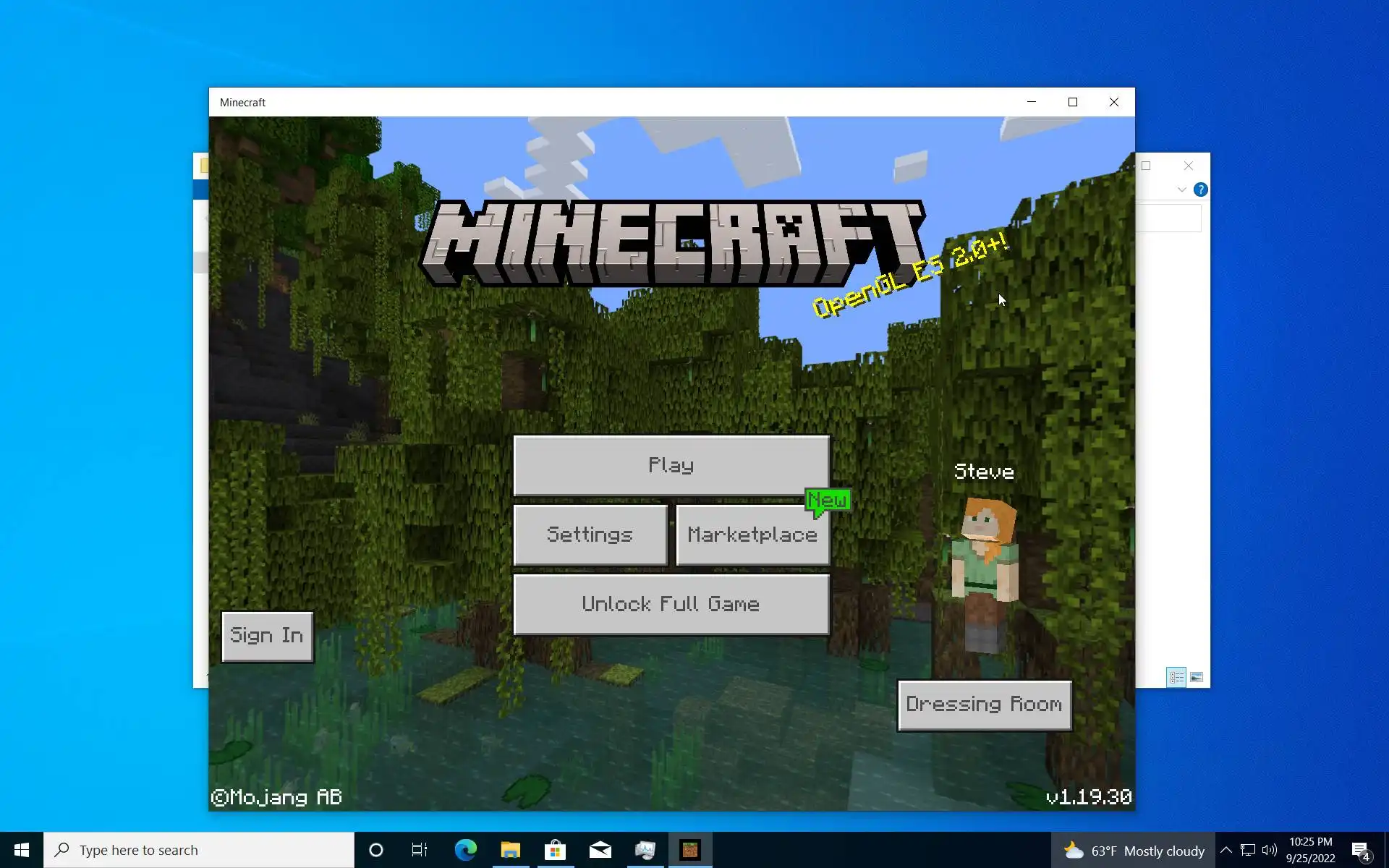Open Microsoft Edge from taskbar

pos(465,850)
